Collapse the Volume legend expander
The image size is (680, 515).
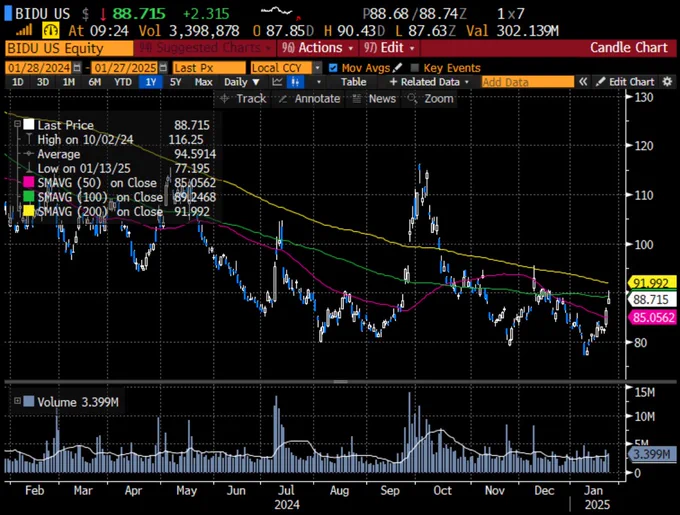[17, 401]
